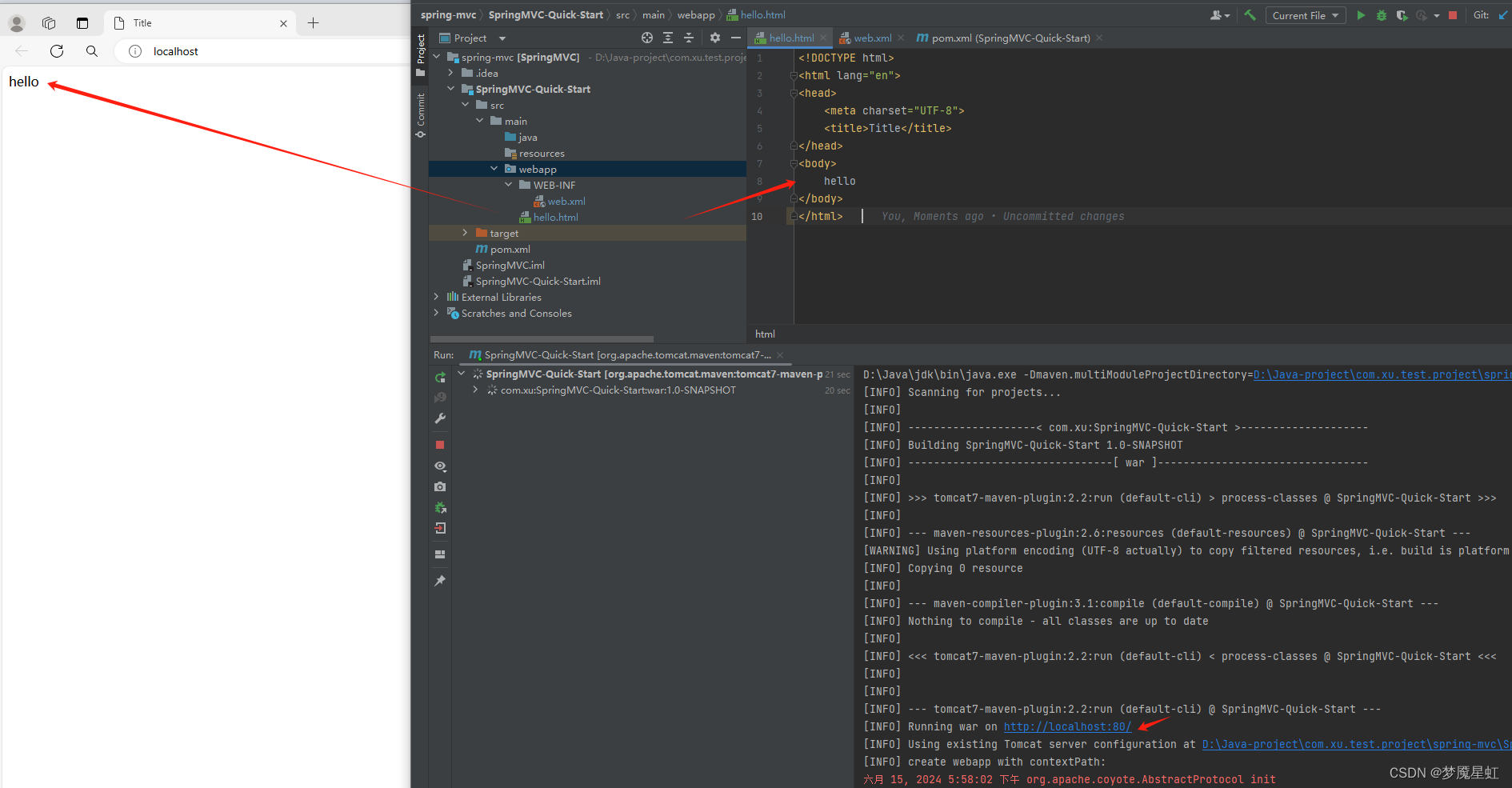Select SpringMVC.iml file in tree
The height and width of the screenshot is (788, 1512).
[x=503, y=265]
